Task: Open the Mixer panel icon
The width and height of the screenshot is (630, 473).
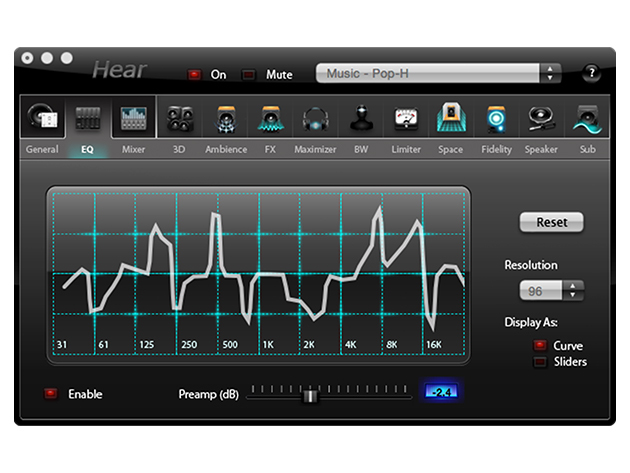Action: pyautogui.click(x=133, y=118)
